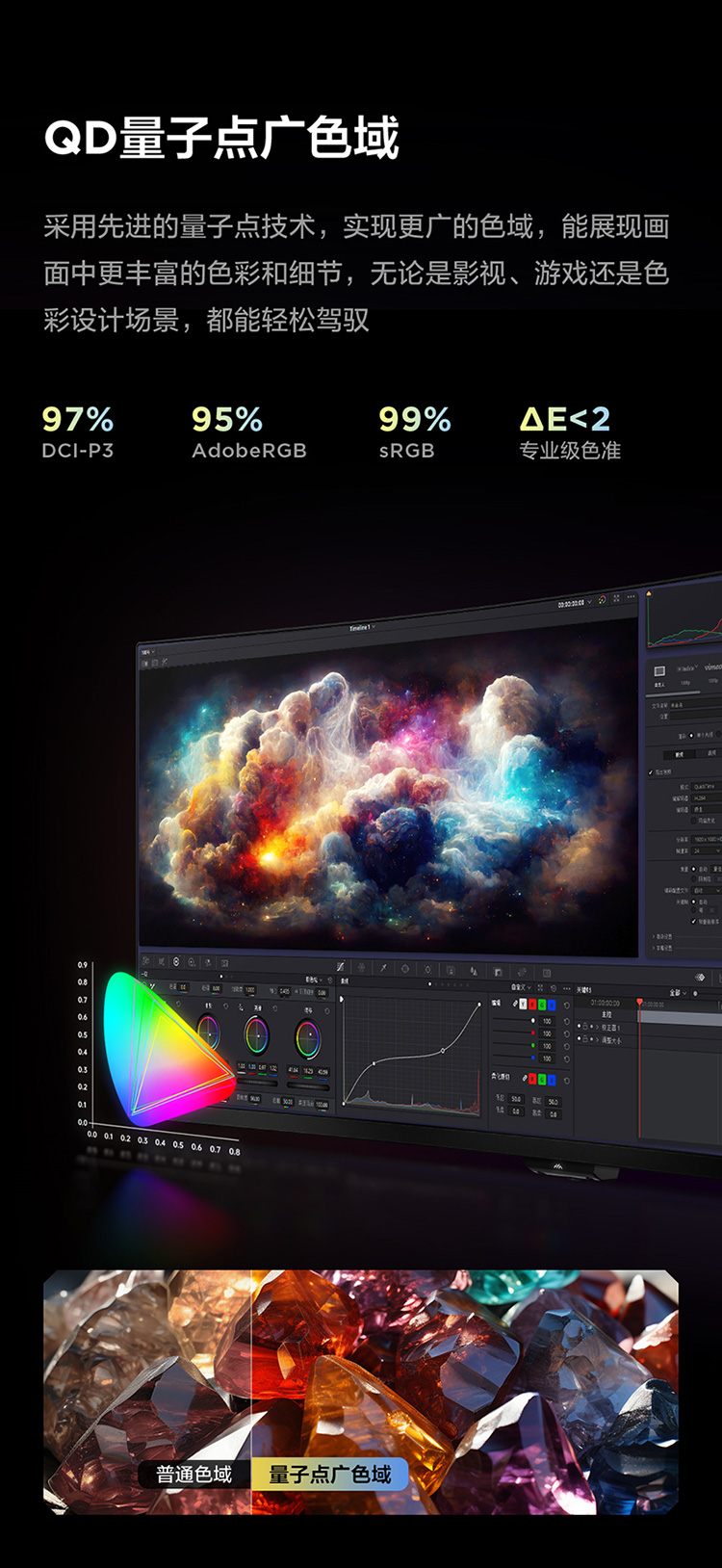Click the middle control point on the curve
Screen dimensions: 722x1568
tap(443, 1051)
